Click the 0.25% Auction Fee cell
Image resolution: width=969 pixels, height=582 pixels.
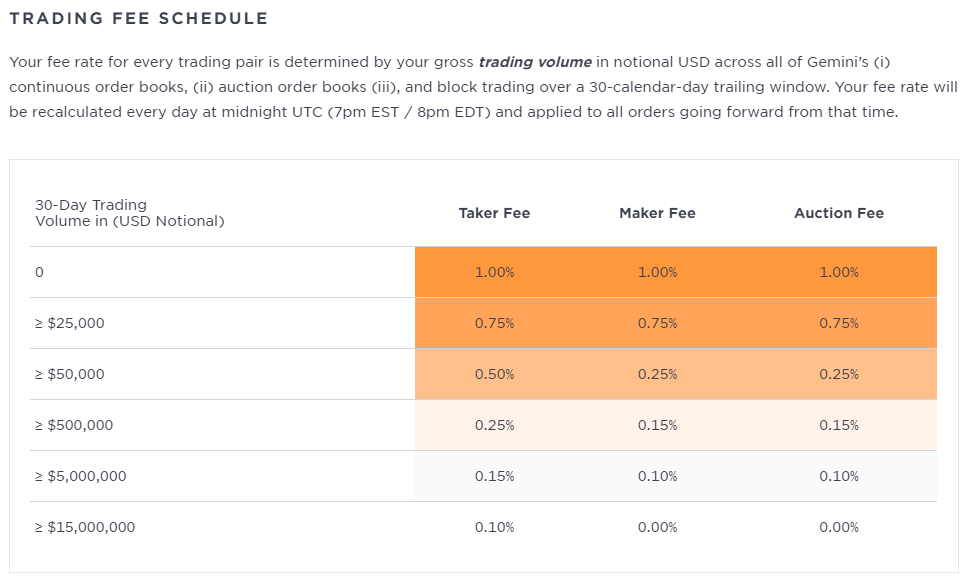point(839,374)
